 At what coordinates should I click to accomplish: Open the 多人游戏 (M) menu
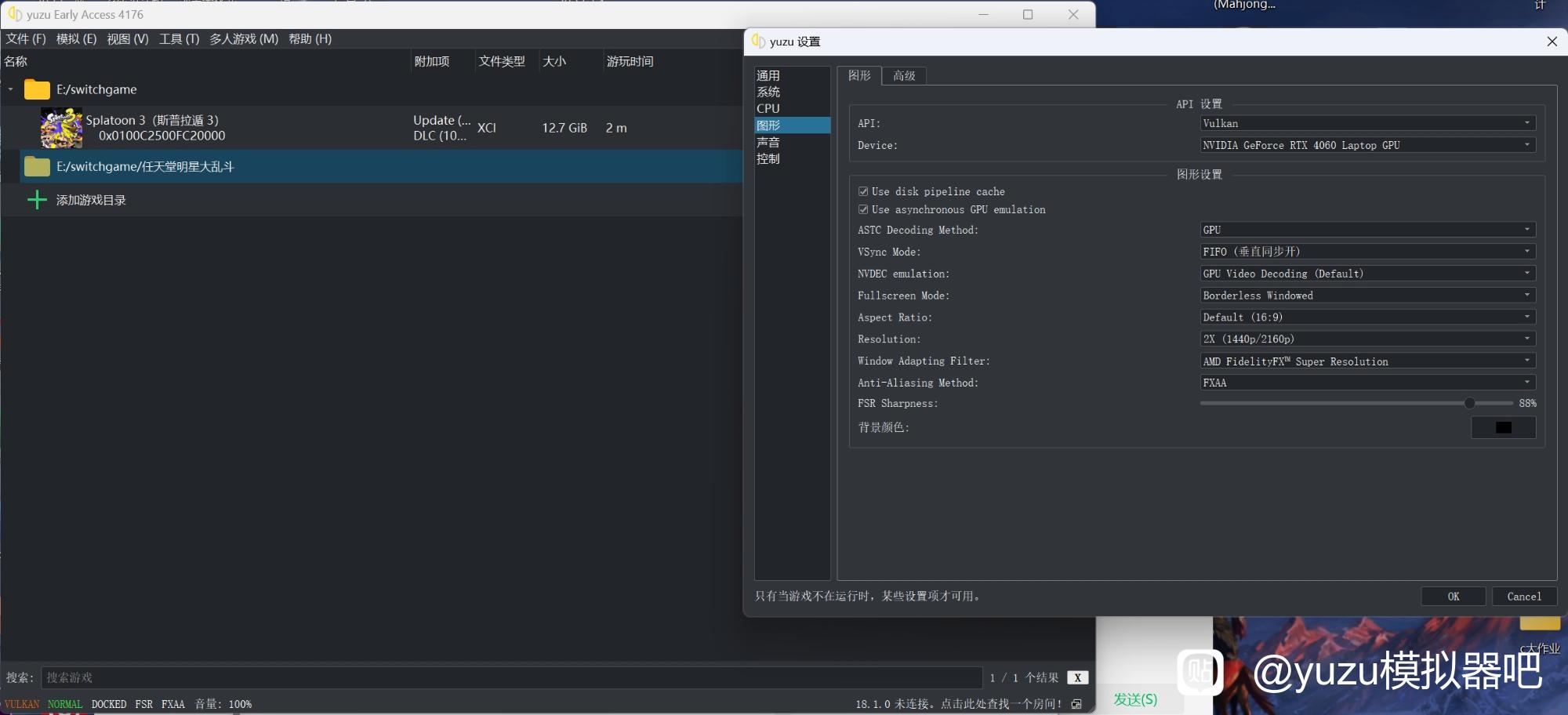(244, 38)
